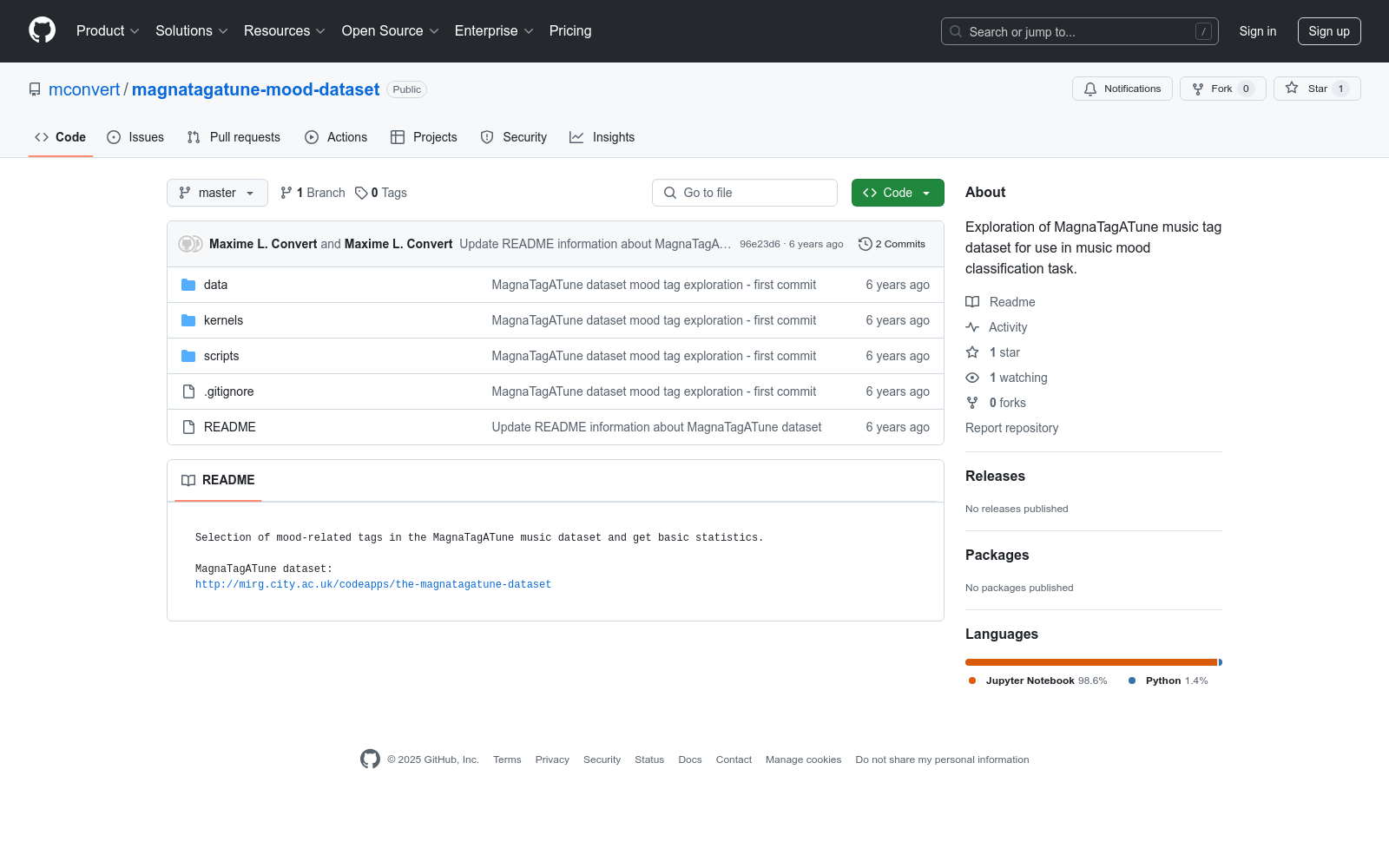Open the green Code dropdown
The height and width of the screenshot is (868, 1389).
[898, 193]
